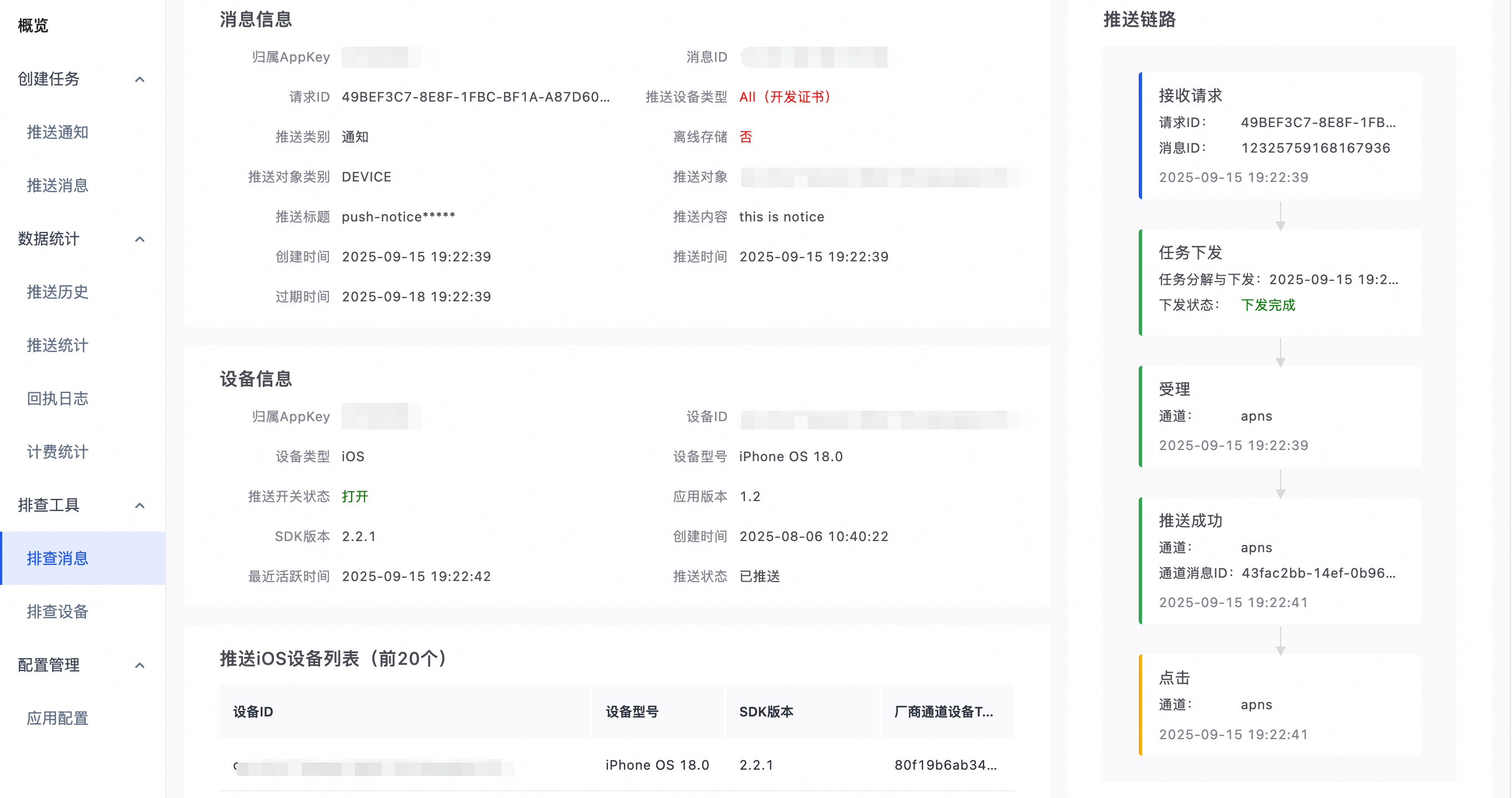Collapse the 配置管理 section chevron
Viewport: 1512px width, 798px height.
click(140, 665)
